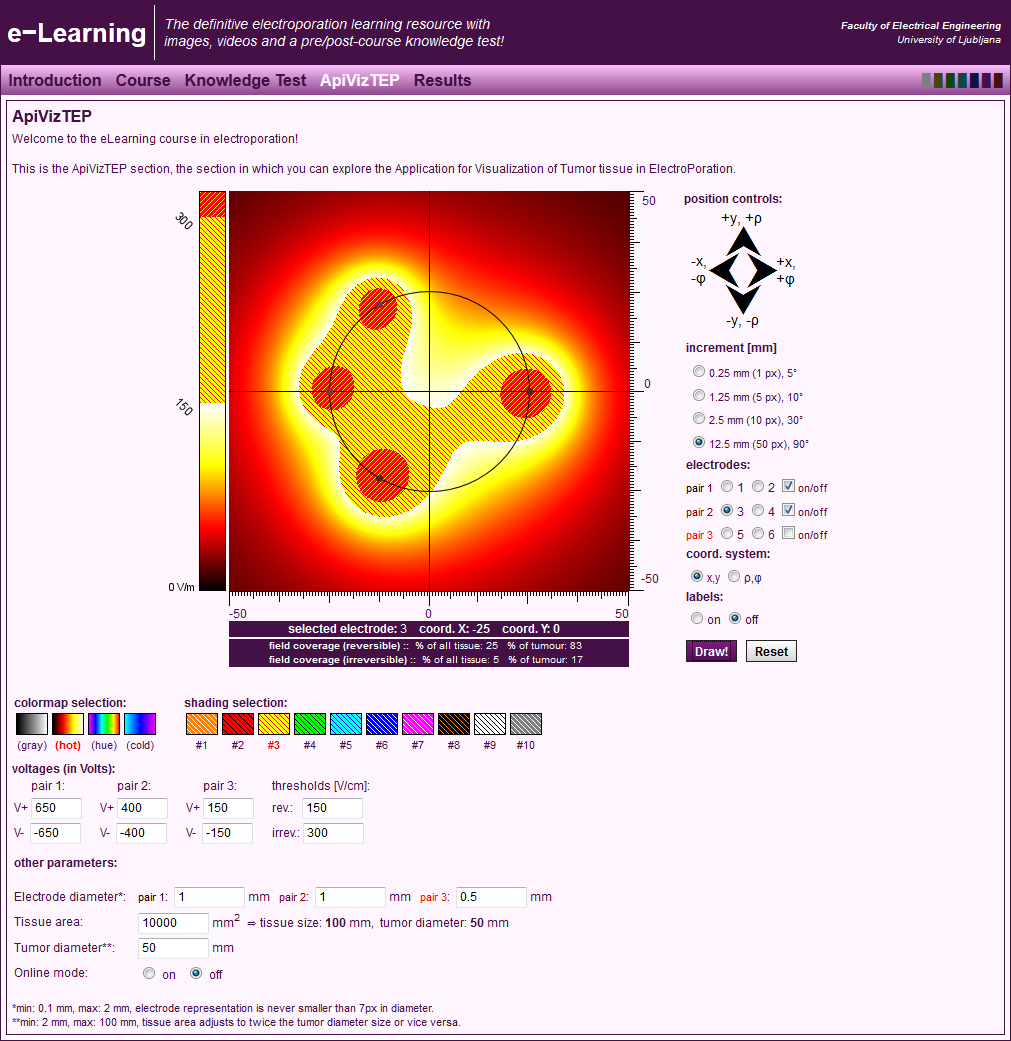Select the hot colormap
The image size is (1011, 1041).
coord(68,724)
